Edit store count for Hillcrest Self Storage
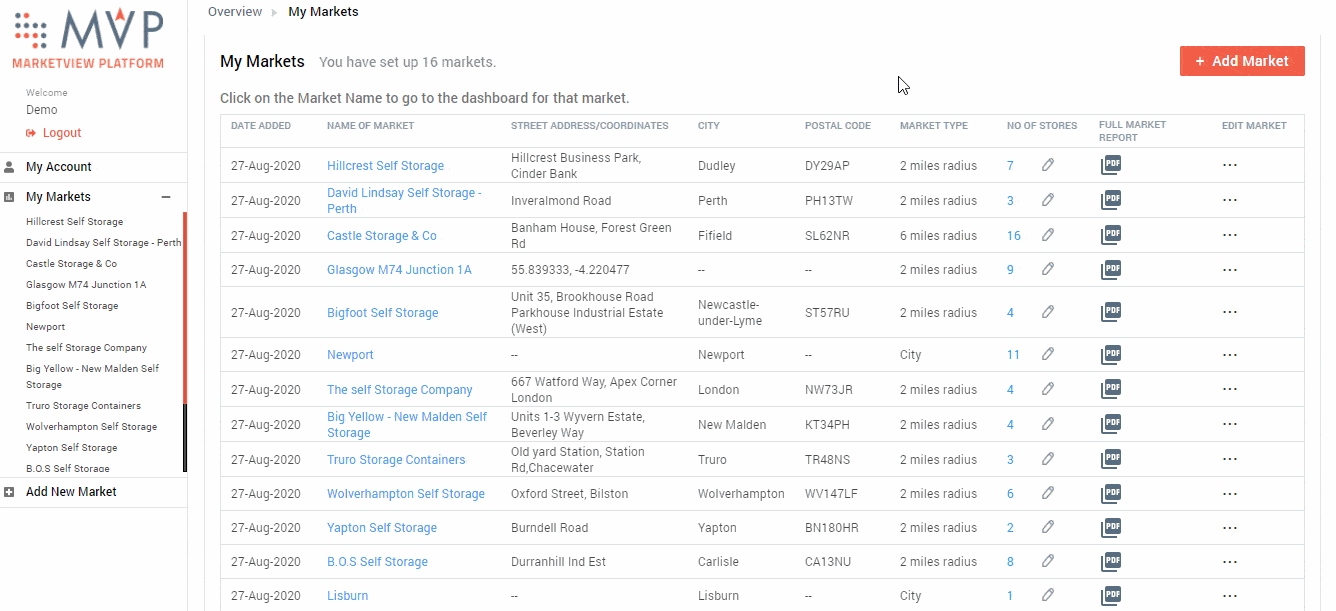 point(1048,165)
